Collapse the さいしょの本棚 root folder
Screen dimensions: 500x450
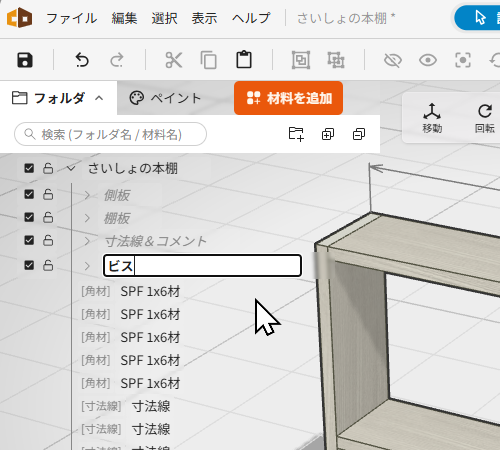[71, 168]
